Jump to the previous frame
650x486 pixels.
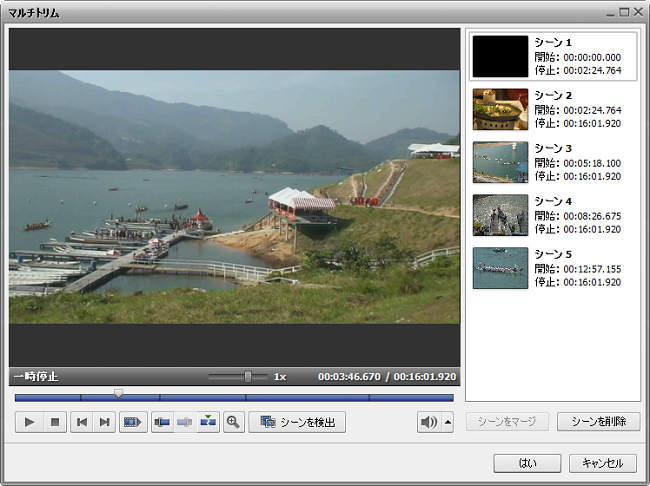82,422
